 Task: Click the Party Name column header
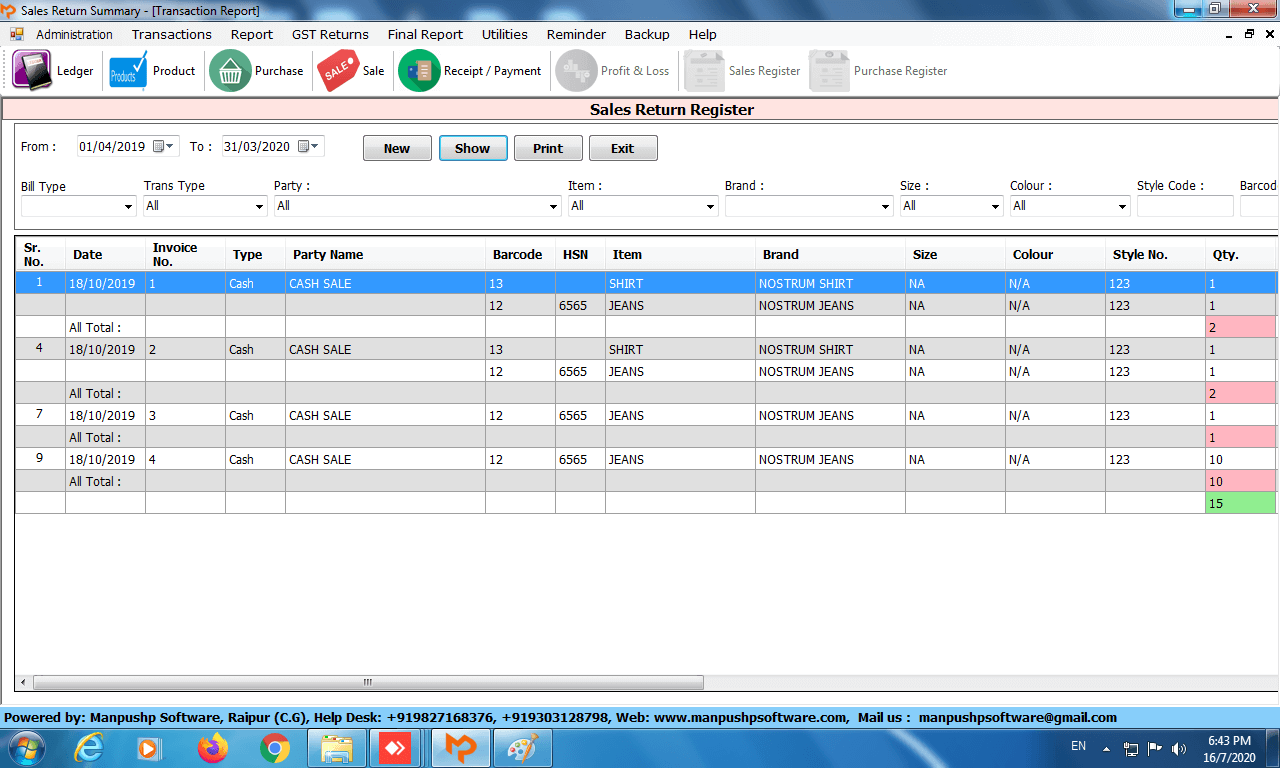(x=385, y=255)
